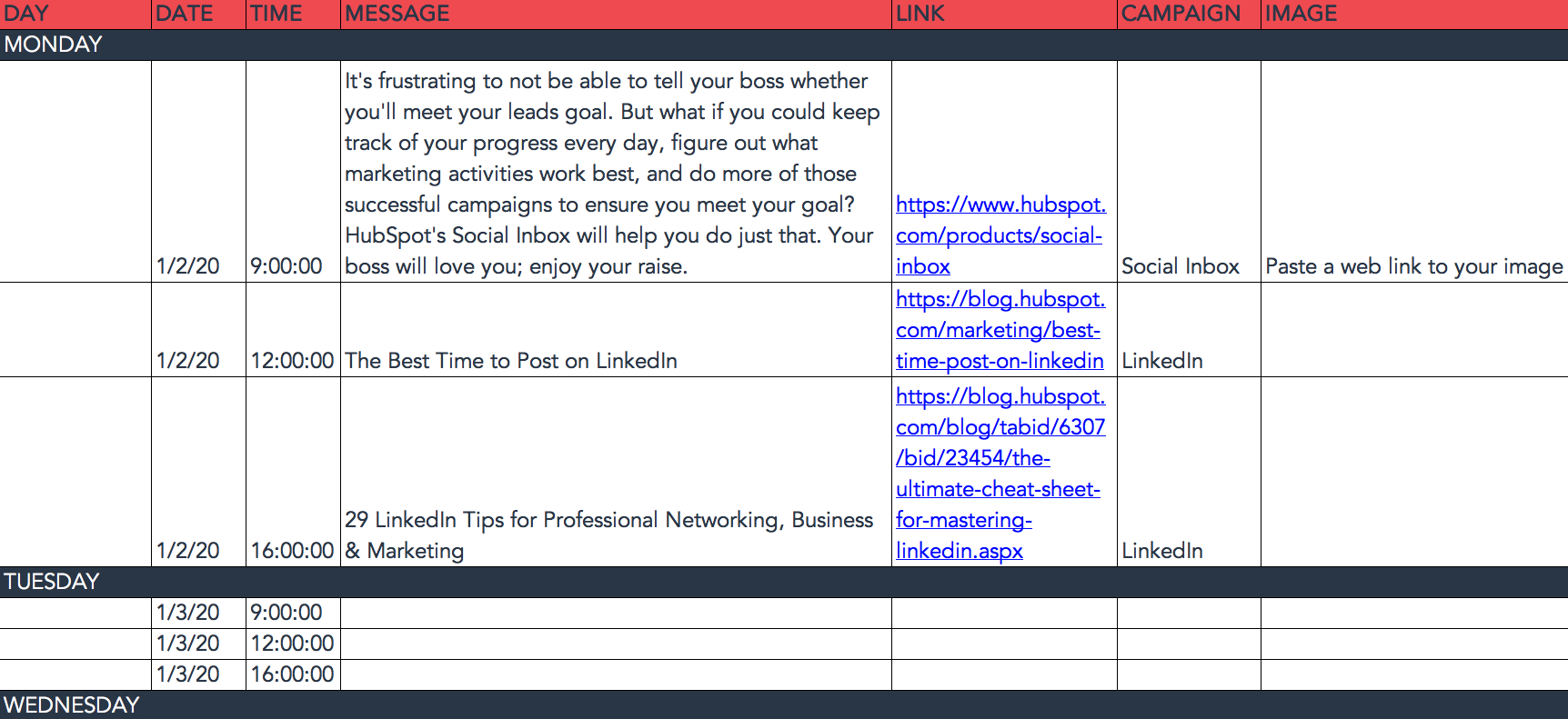Viewport: 1568px width, 719px height.
Task: Click the empty message cell for Tuesday 9:00:00
Action: click(x=616, y=613)
